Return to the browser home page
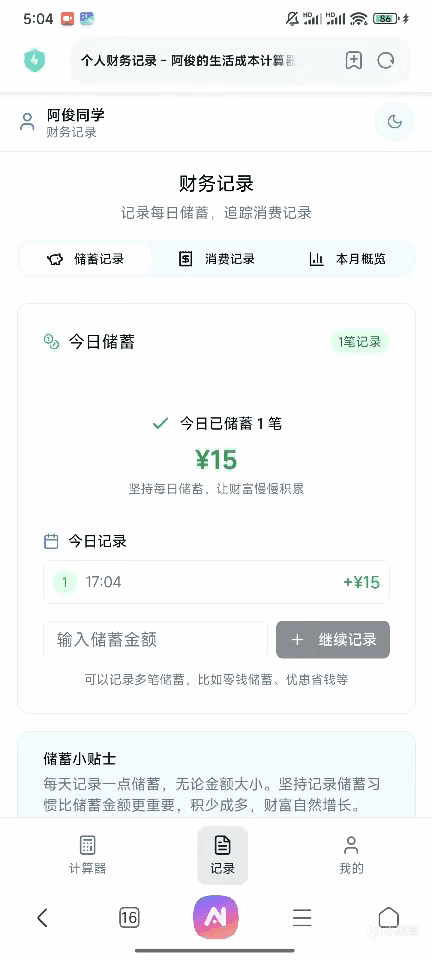432x960 pixels. coord(389,917)
